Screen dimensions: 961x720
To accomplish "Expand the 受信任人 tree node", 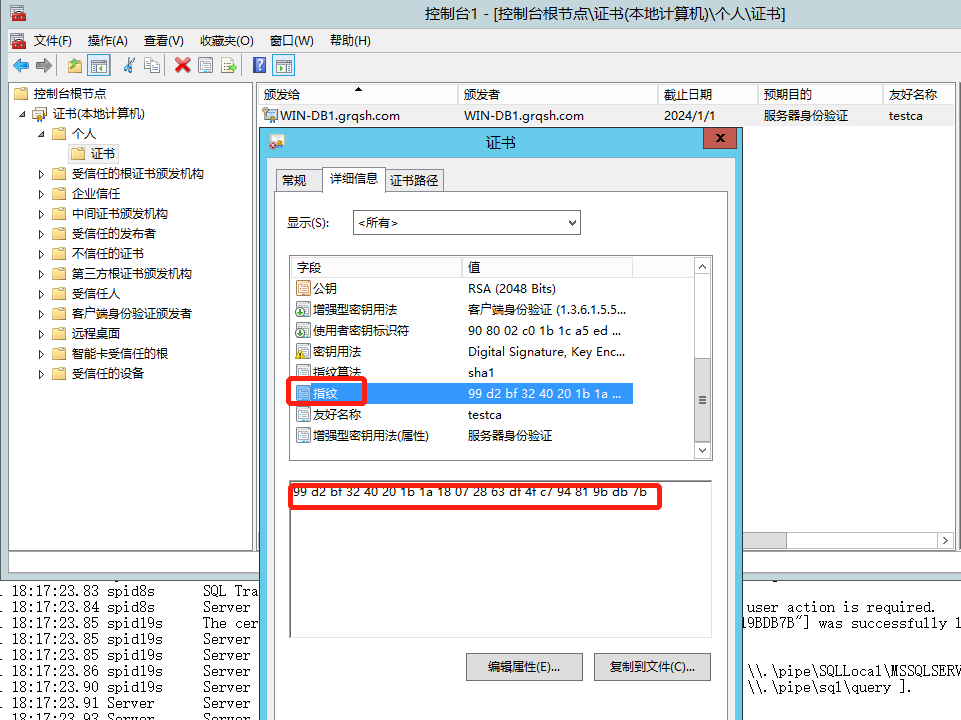I will point(41,294).
